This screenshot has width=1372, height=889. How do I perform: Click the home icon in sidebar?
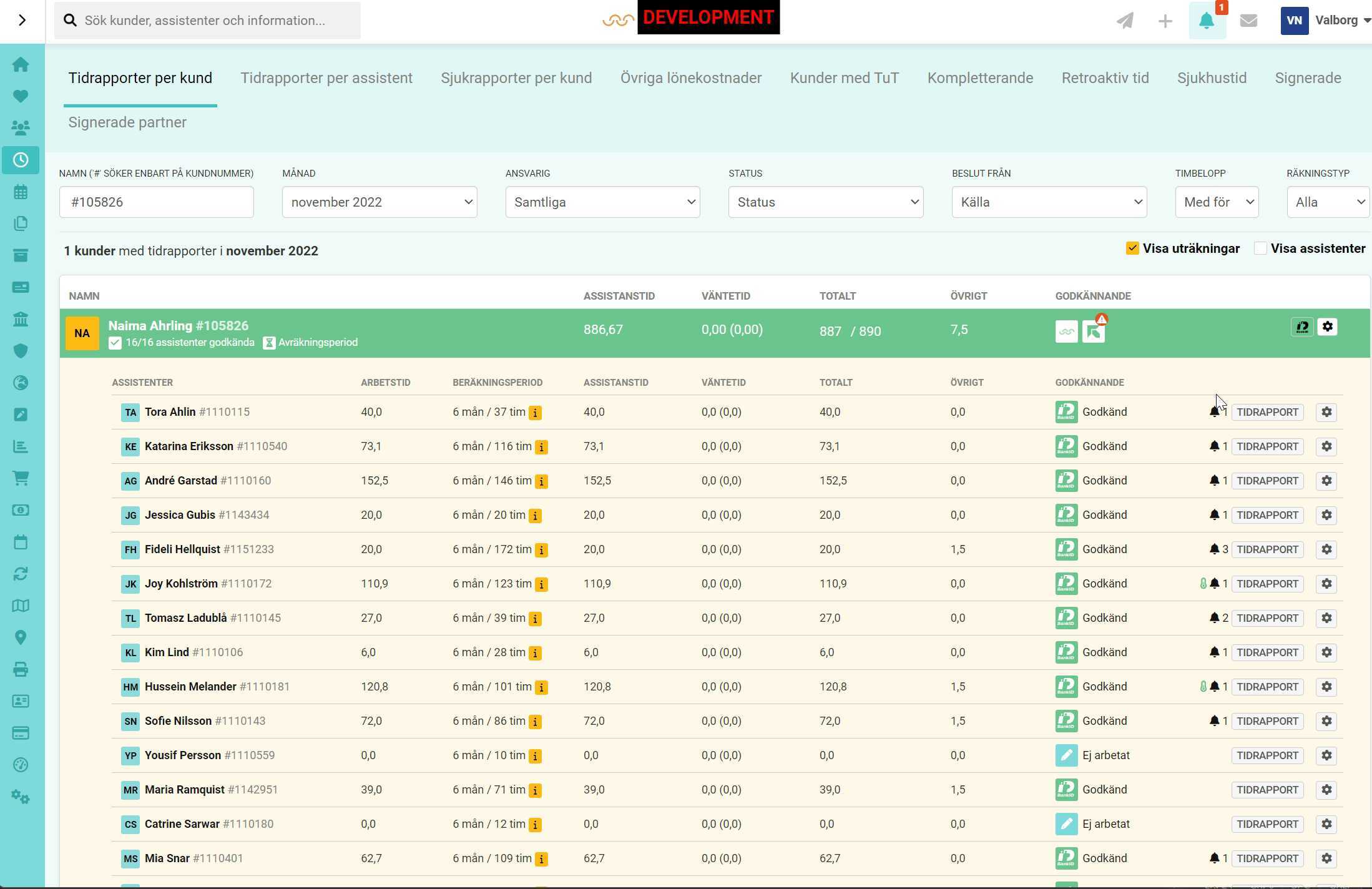coord(21,64)
